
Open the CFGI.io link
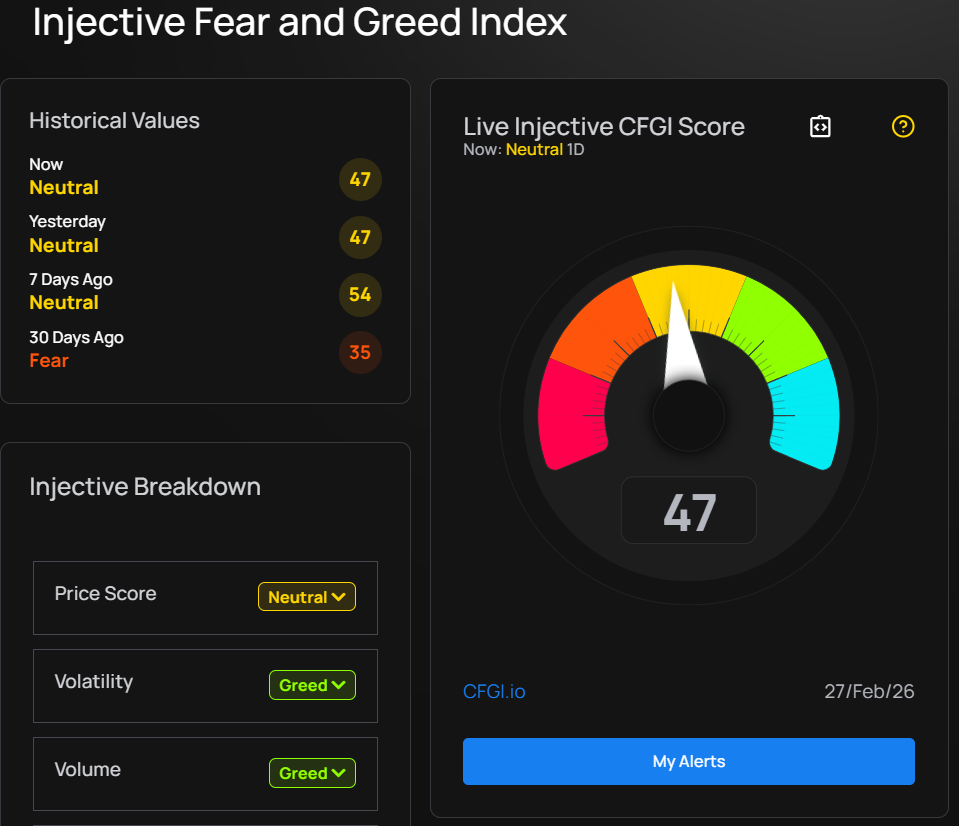[x=494, y=691]
